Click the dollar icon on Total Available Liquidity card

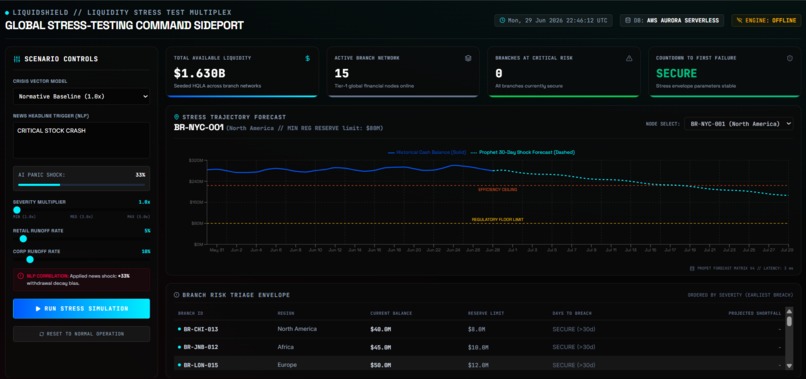click(307, 59)
